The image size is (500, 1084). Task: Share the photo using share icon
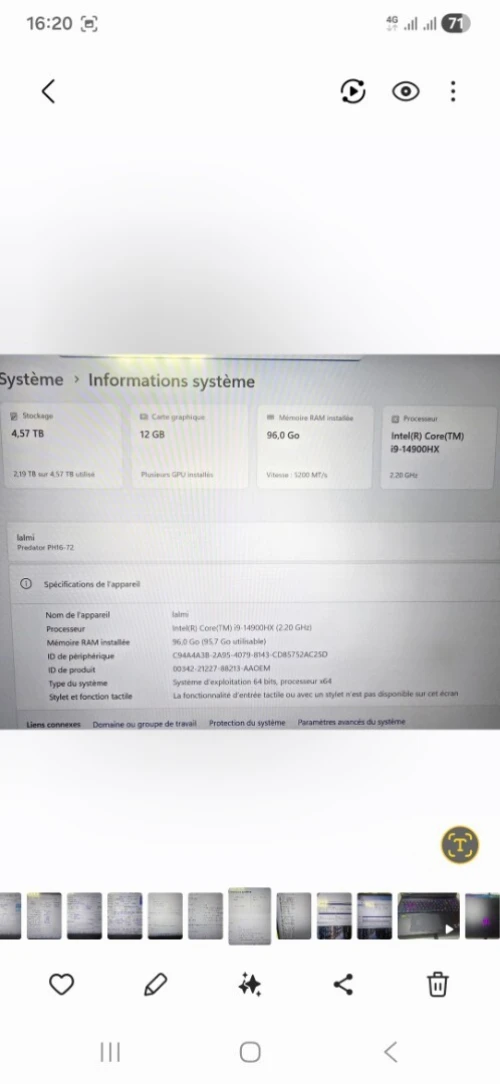(x=344, y=984)
